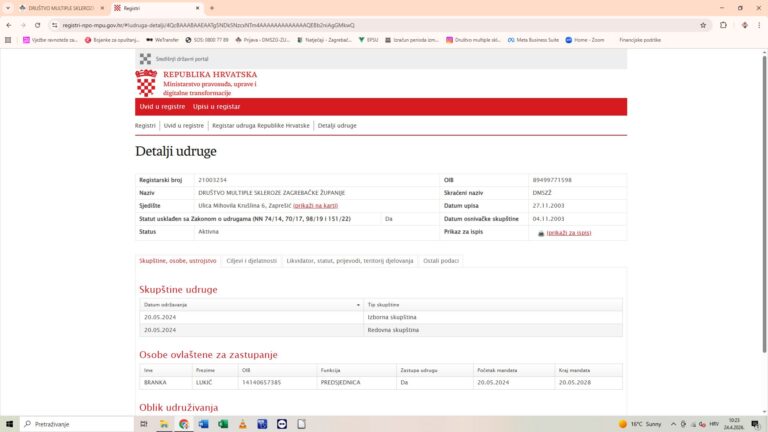The image size is (768, 432).
Task: Click the Croatian coat of arms logo
Action: point(147,82)
